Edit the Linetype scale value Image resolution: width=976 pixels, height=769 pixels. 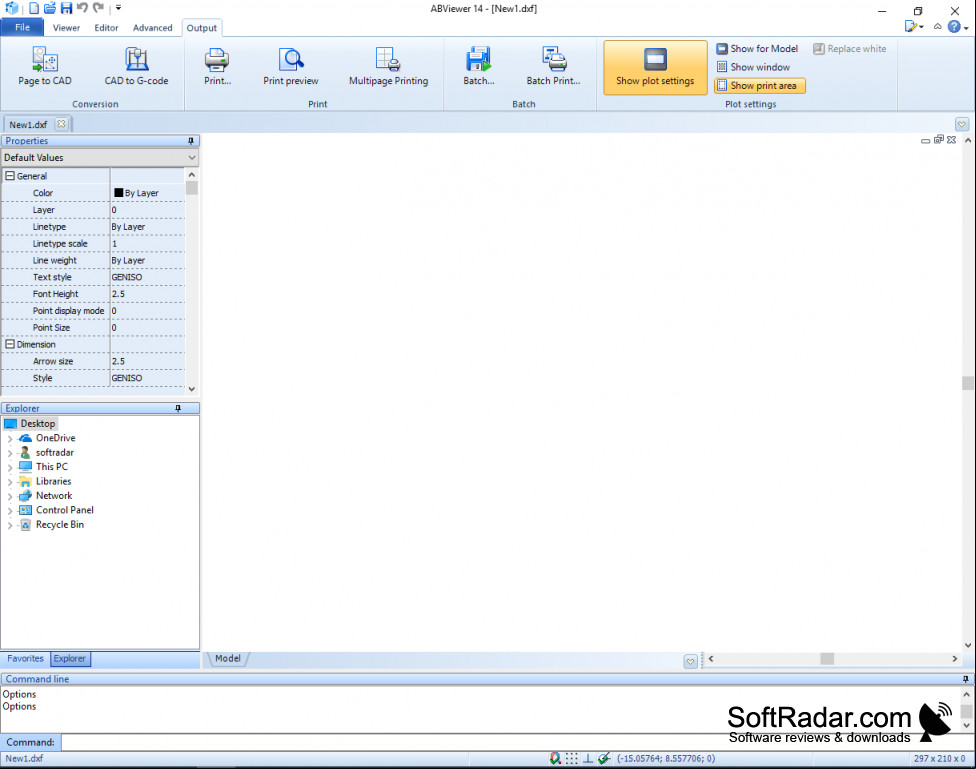(148, 243)
